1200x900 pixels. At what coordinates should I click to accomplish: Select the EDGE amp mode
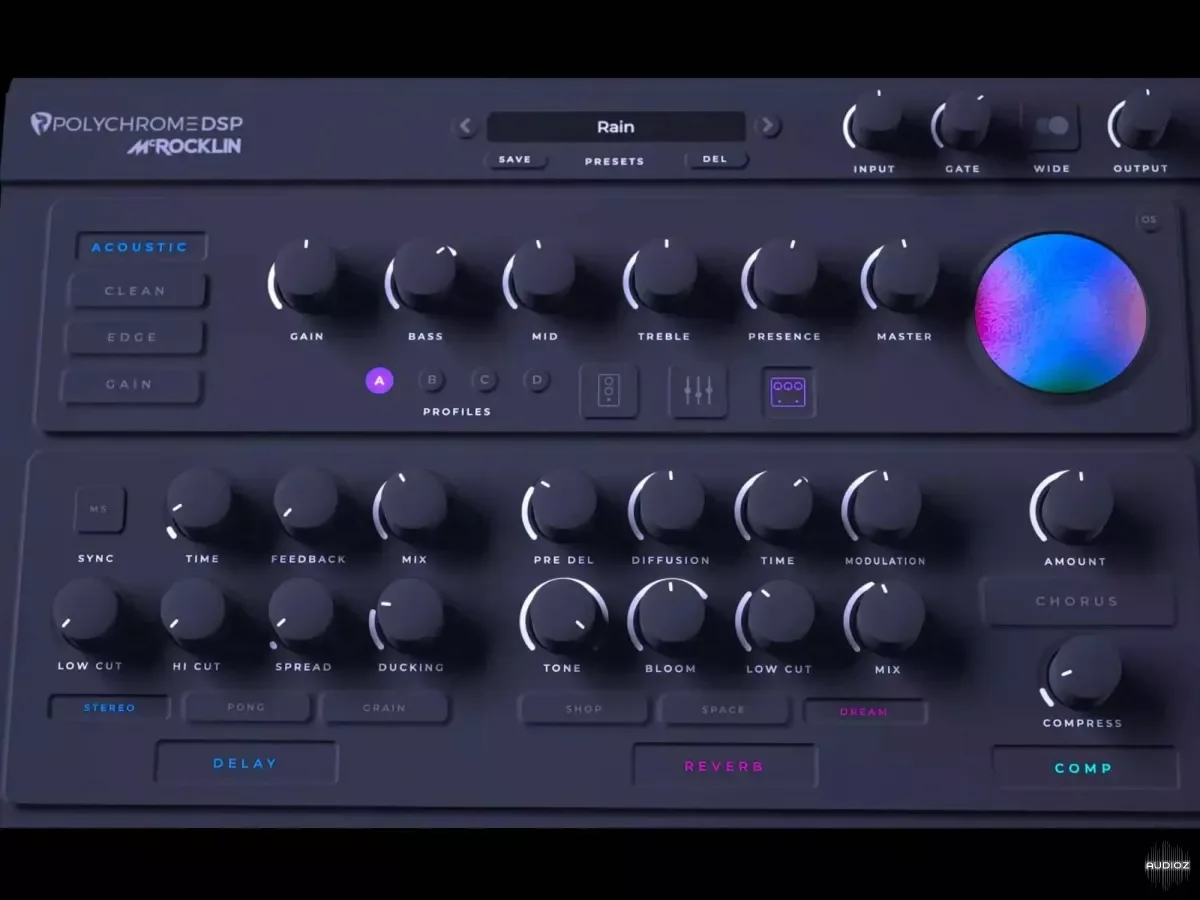(133, 338)
